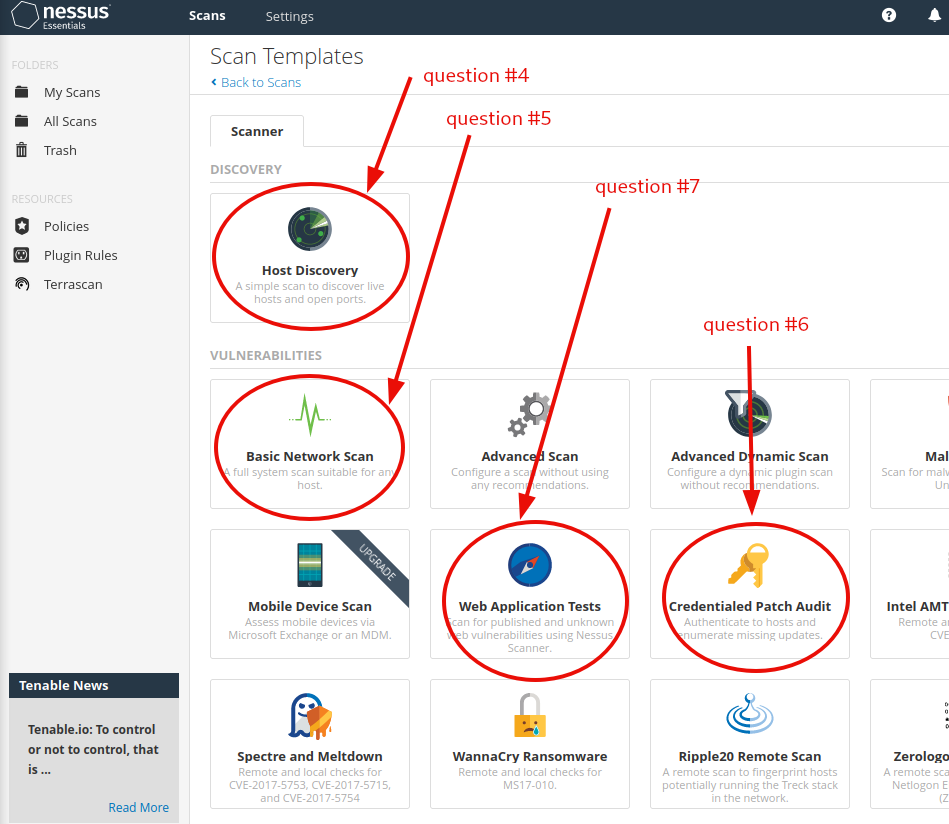Select the Credentialed Patch Audit keys icon

tap(748, 565)
